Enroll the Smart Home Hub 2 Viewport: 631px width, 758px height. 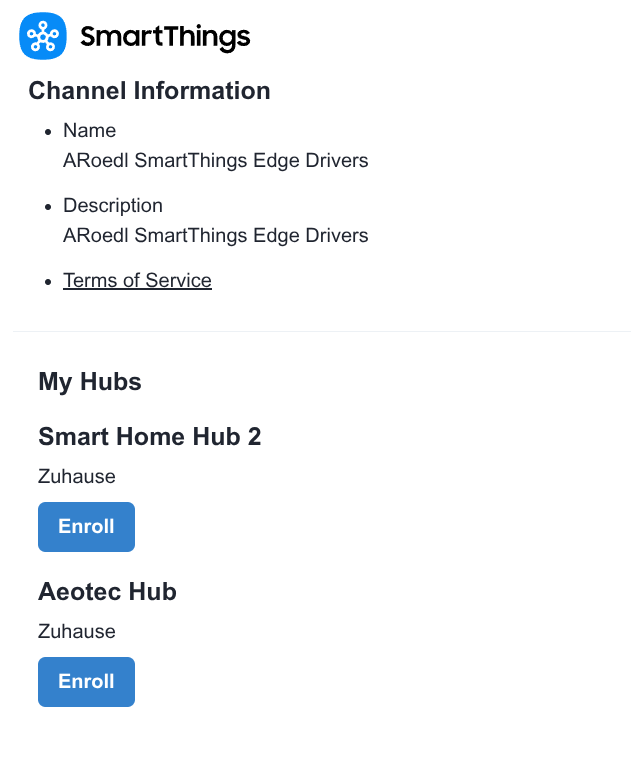[86, 527]
